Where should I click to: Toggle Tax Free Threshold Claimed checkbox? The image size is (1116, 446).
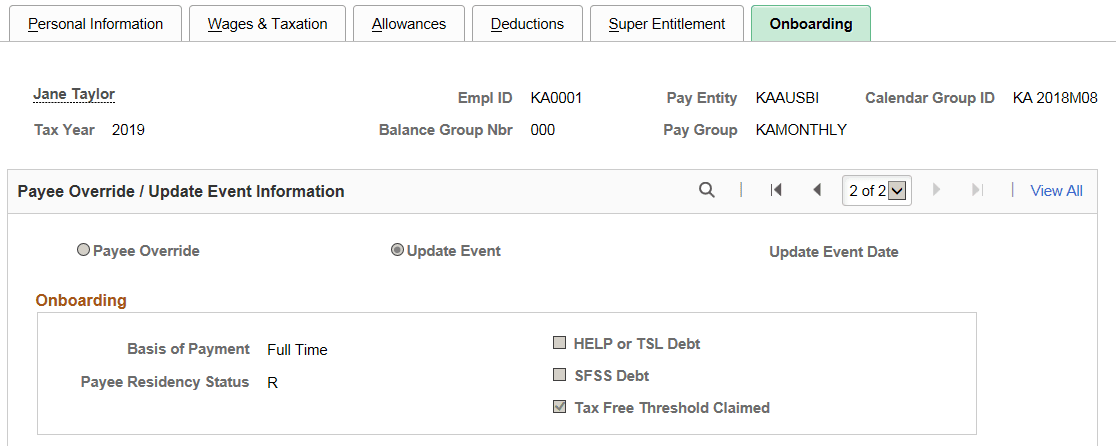[x=559, y=407]
